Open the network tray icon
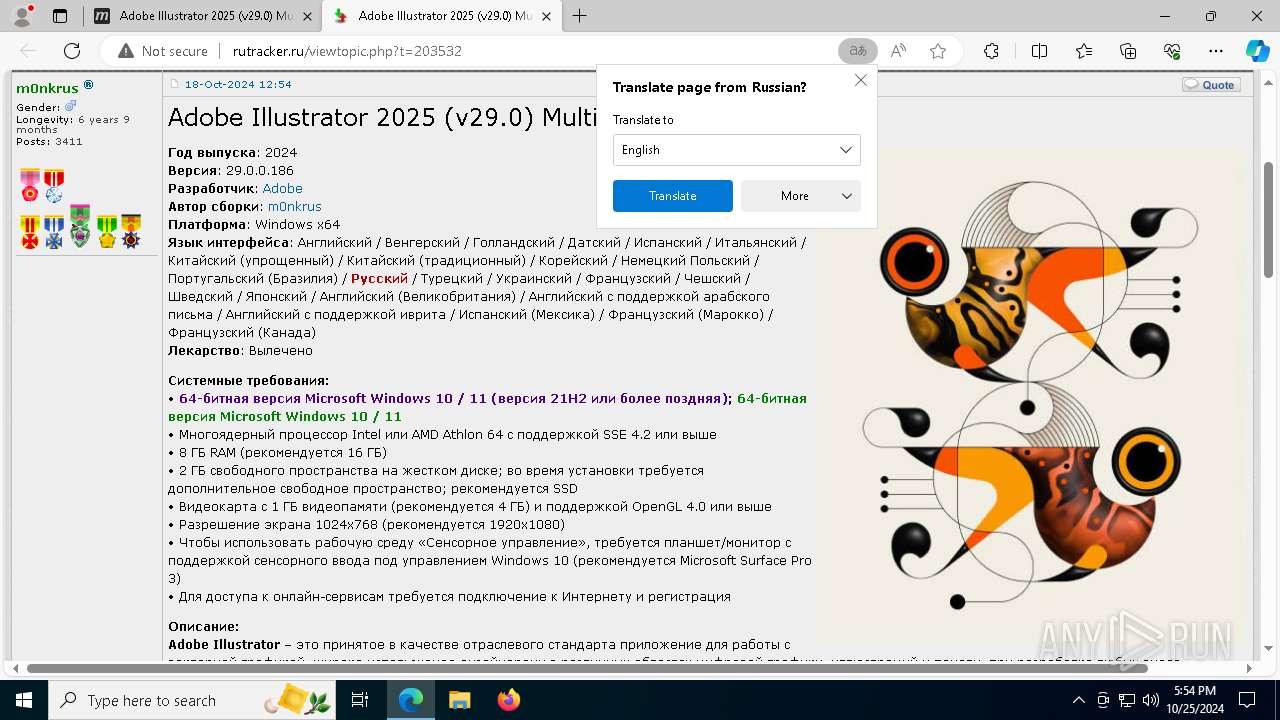The height and width of the screenshot is (720, 1280). click(x=1127, y=701)
